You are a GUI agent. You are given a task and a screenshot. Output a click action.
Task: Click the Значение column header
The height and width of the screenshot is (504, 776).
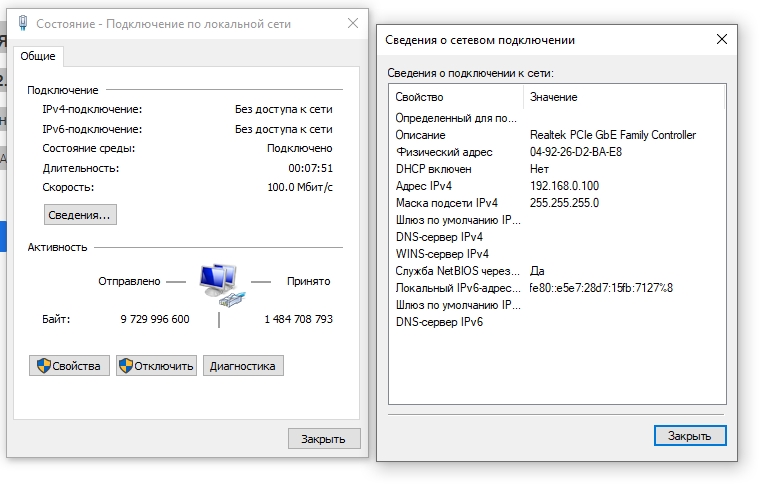pyautogui.click(x=624, y=97)
